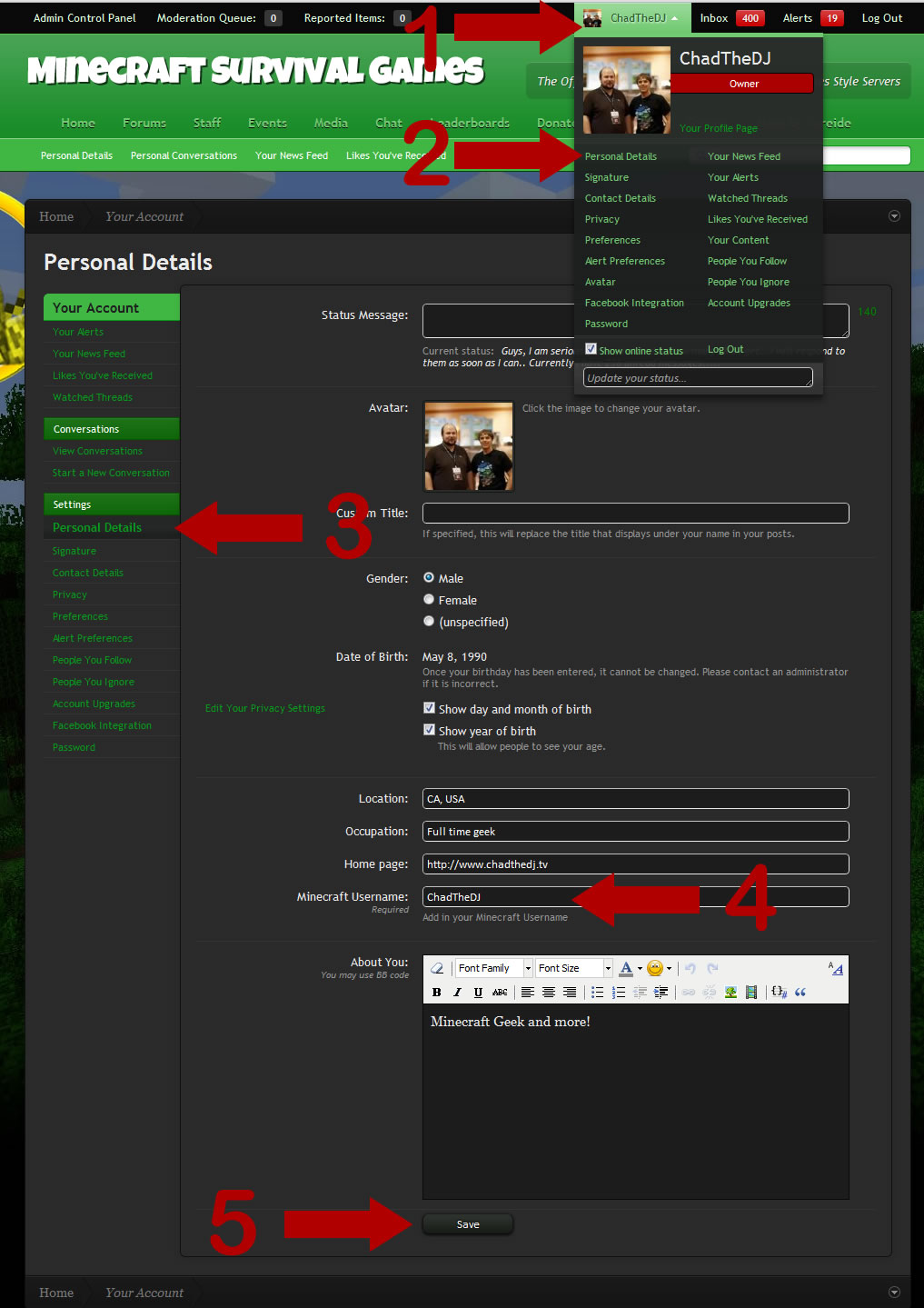Viewport: 924px width, 1308px height.
Task: Toggle italic formatting in the editor
Action: pos(457,992)
